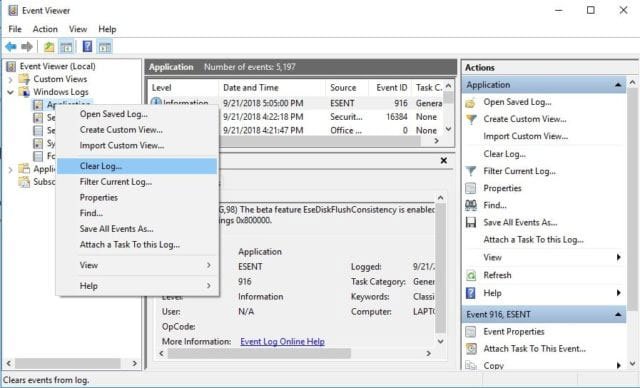Image resolution: width=640 pixels, height=388 pixels.
Task: Click the Find binoculars icon
Action: (471, 205)
